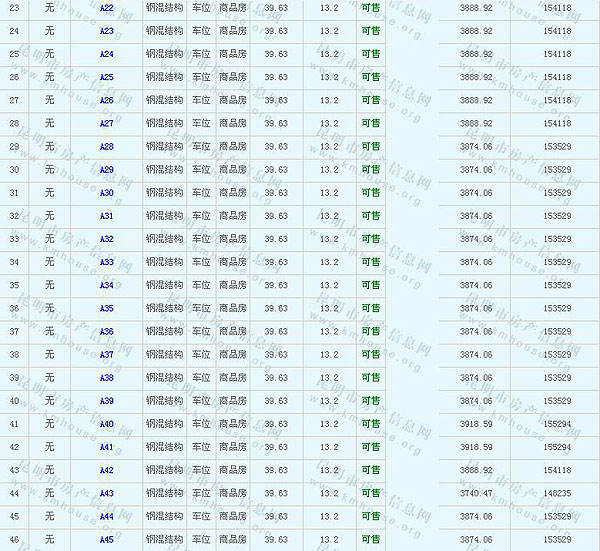Screen dimensions: 600x551
Task: Click unit price 3740.47 cell
Action: [476, 493]
